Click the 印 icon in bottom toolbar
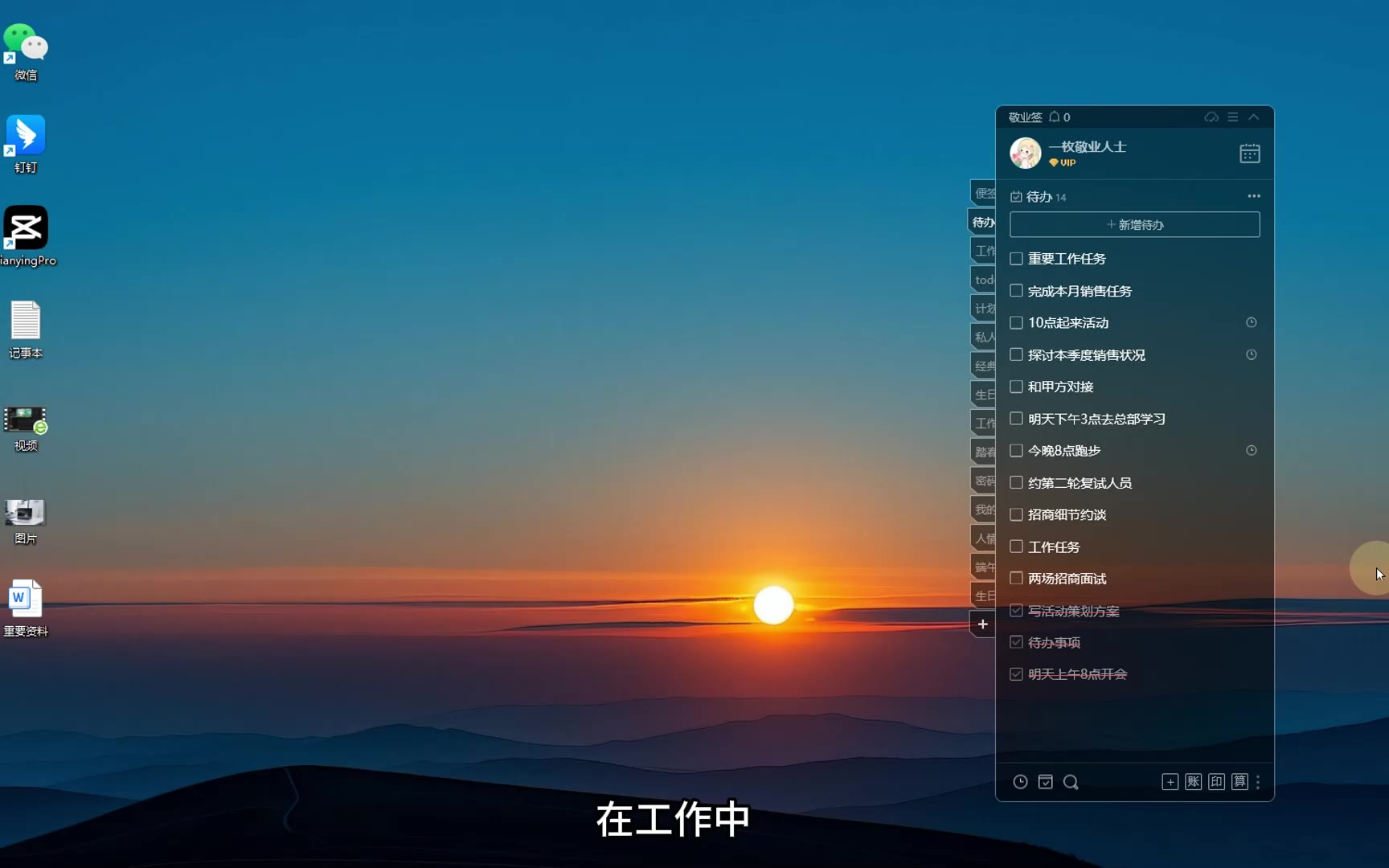The height and width of the screenshot is (868, 1389). coord(1216,782)
